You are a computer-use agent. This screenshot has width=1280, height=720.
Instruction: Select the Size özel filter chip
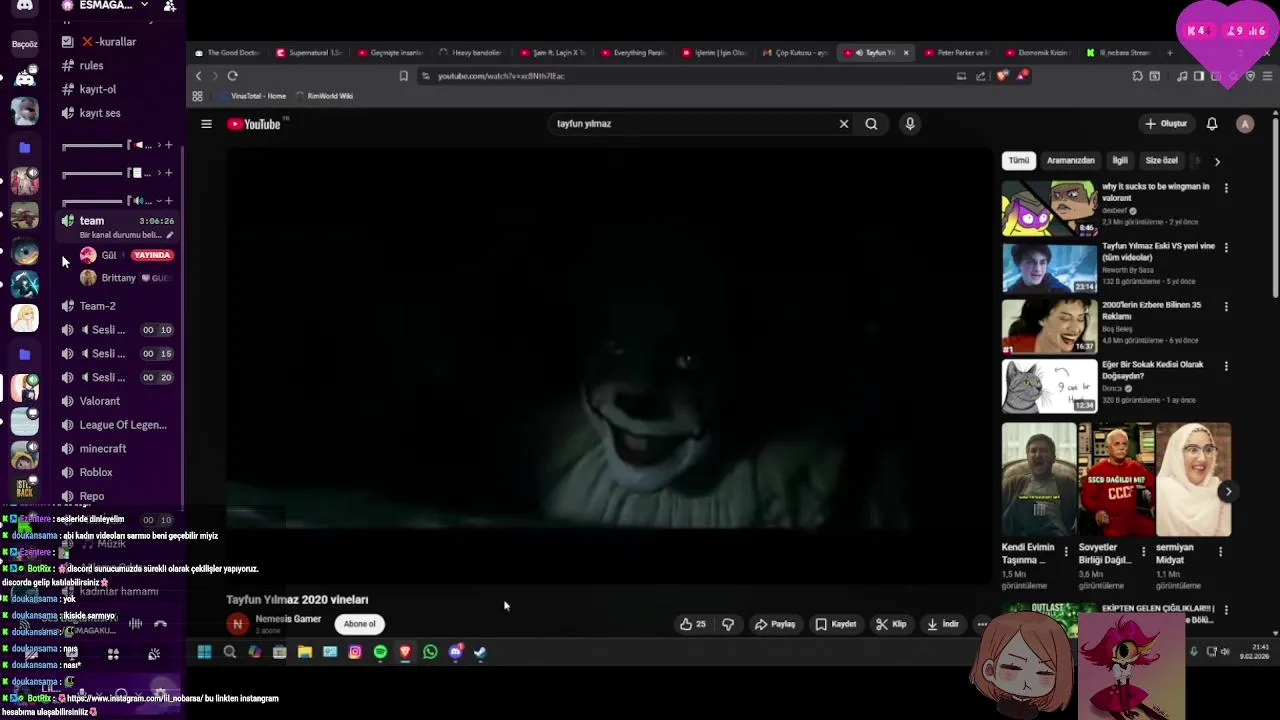(x=1162, y=161)
